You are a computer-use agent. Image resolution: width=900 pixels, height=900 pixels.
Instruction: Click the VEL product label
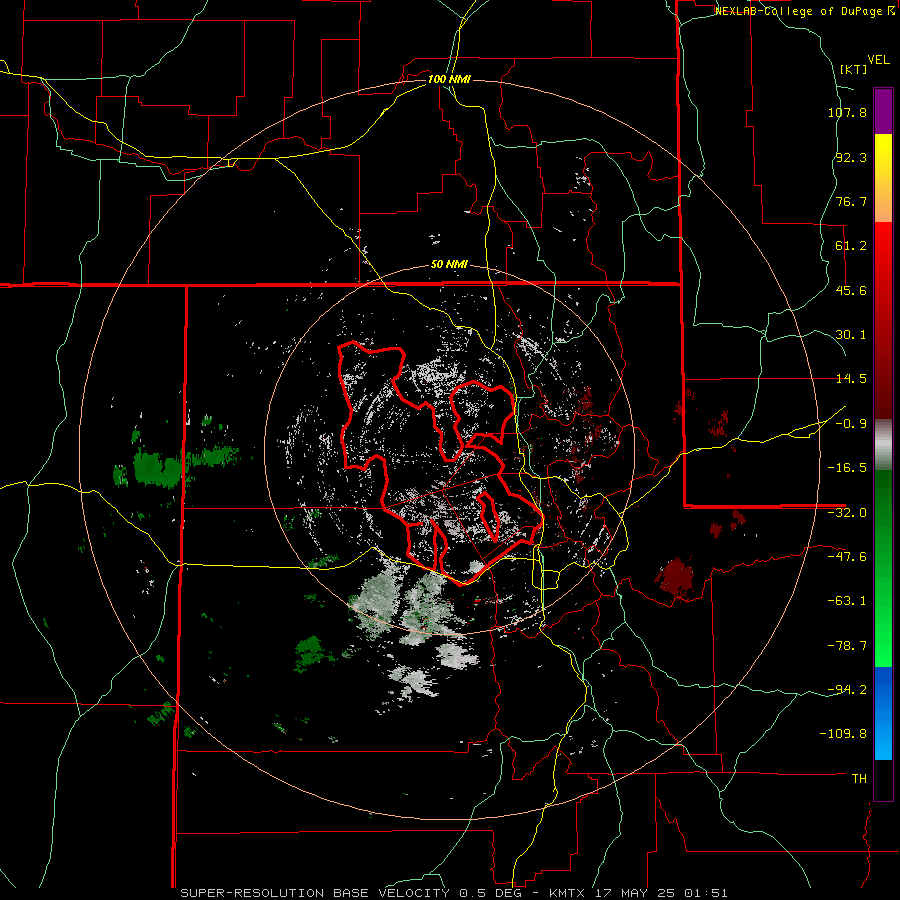[x=878, y=60]
